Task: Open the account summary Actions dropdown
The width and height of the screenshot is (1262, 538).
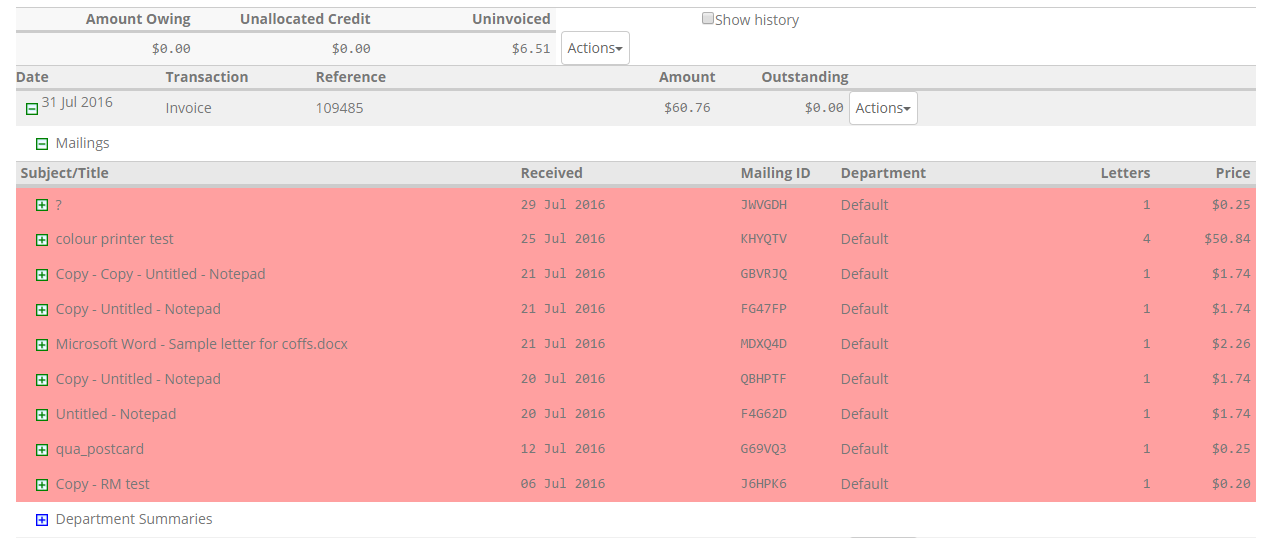Action: [x=595, y=48]
